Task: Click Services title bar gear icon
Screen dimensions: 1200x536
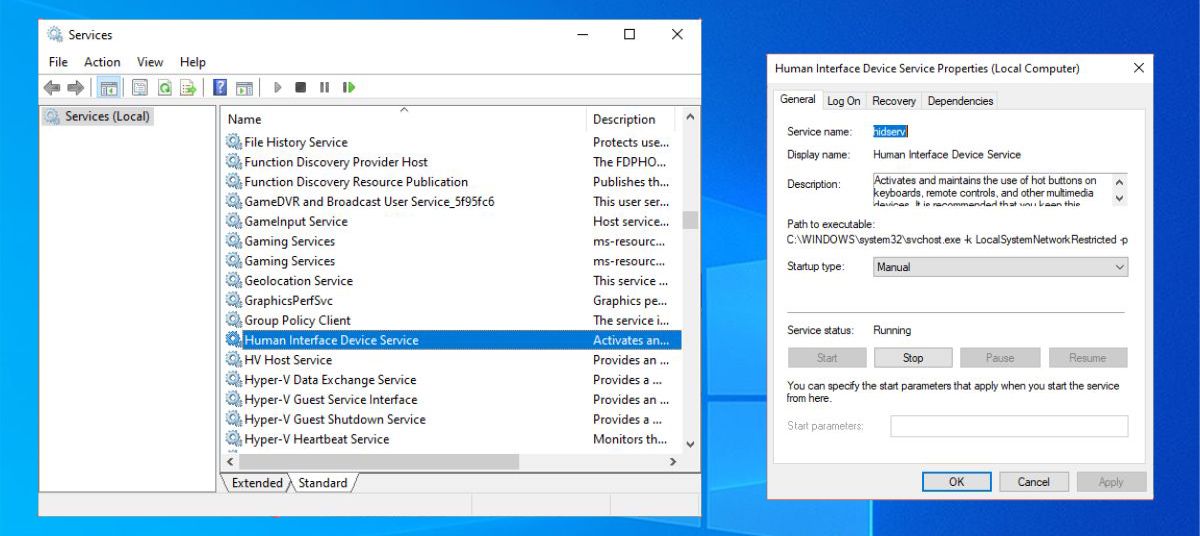Action: [x=55, y=35]
